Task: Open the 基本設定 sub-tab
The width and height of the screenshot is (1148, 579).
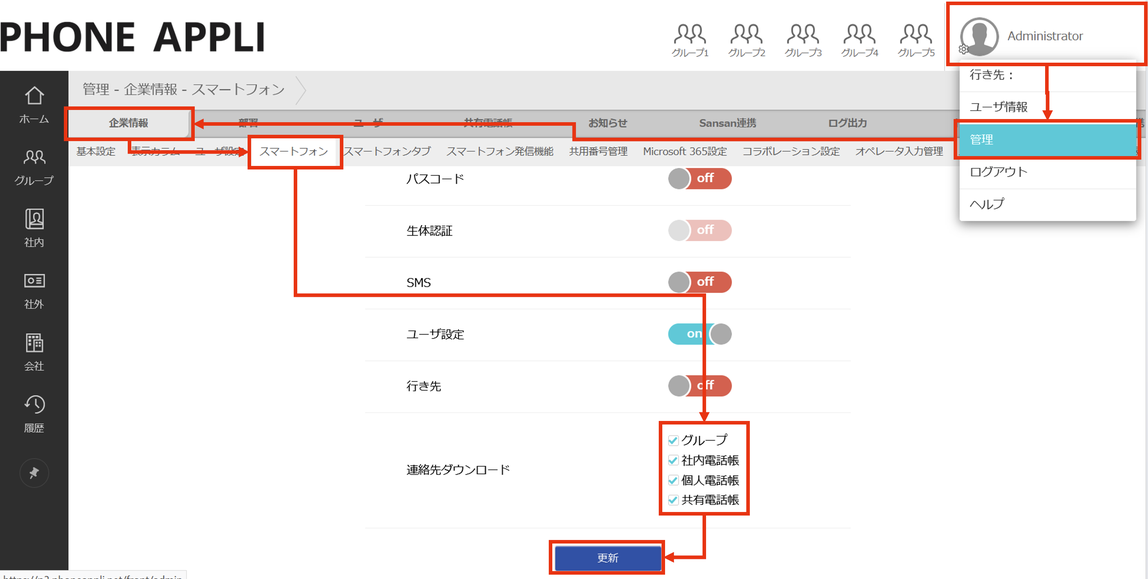Action: click(x=96, y=152)
